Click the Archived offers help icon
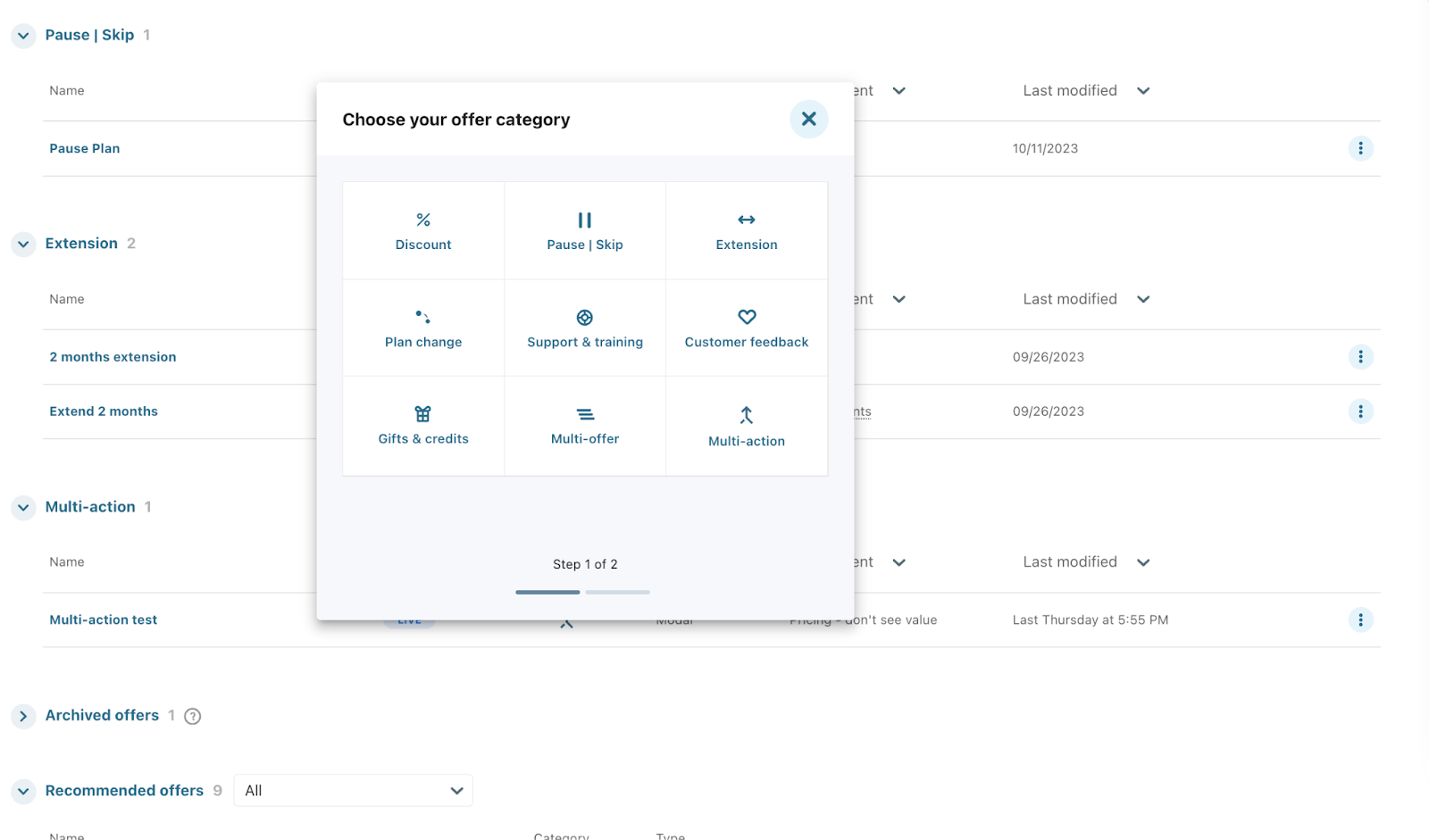 point(192,716)
